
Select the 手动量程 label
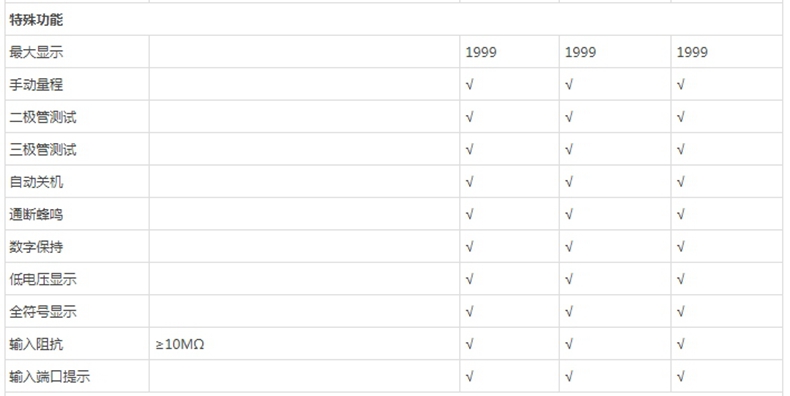pos(36,84)
